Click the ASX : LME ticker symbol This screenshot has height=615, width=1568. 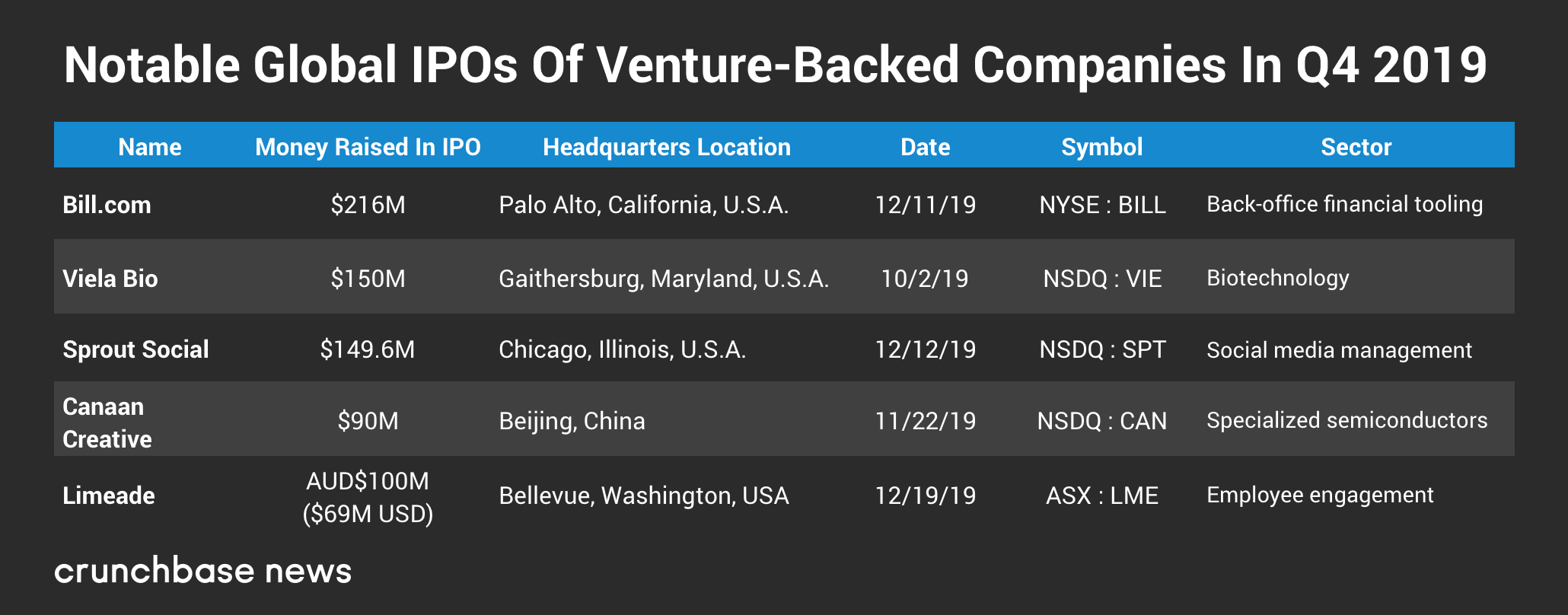click(x=1102, y=496)
